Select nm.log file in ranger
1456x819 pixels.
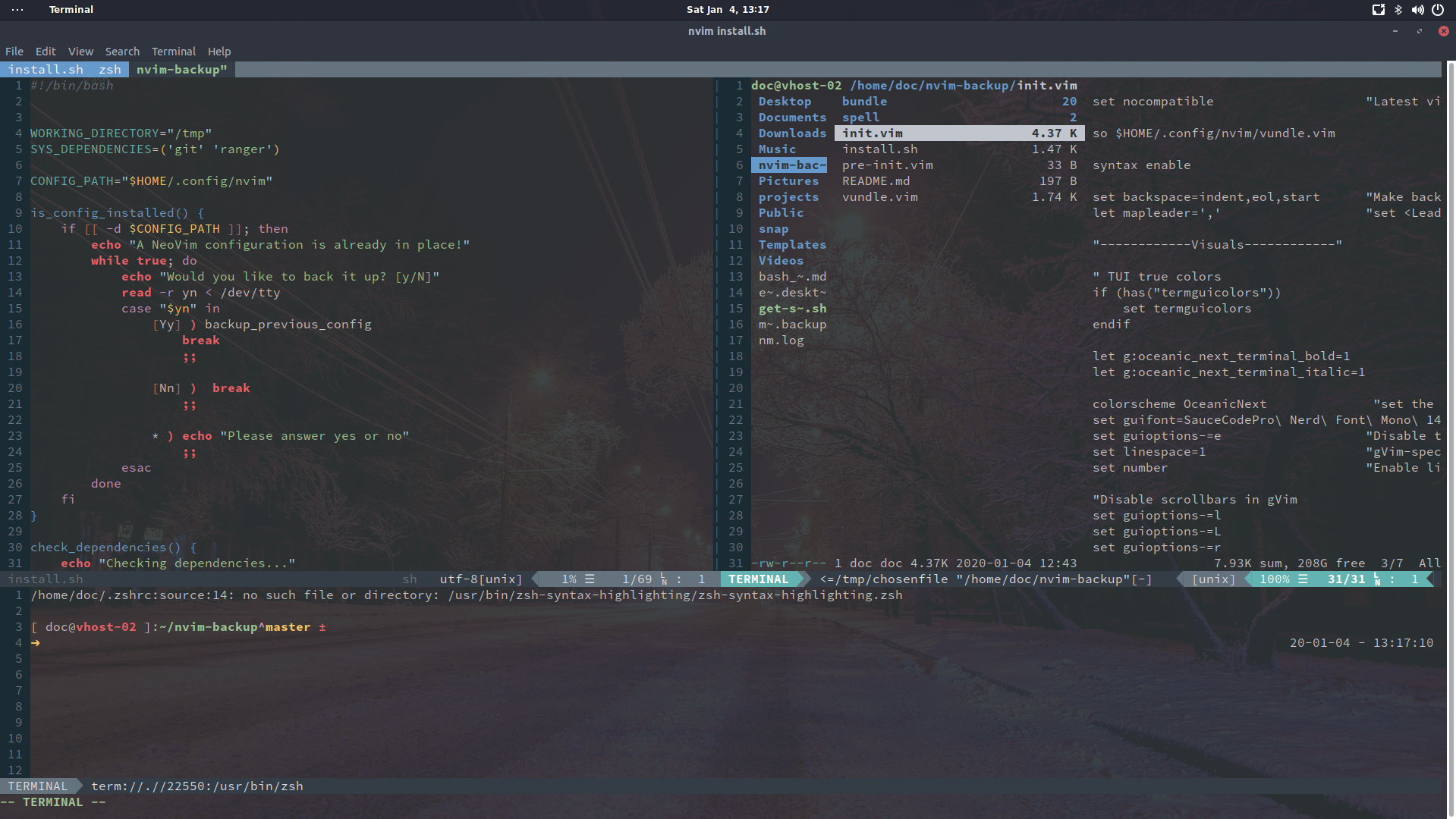[x=781, y=340]
